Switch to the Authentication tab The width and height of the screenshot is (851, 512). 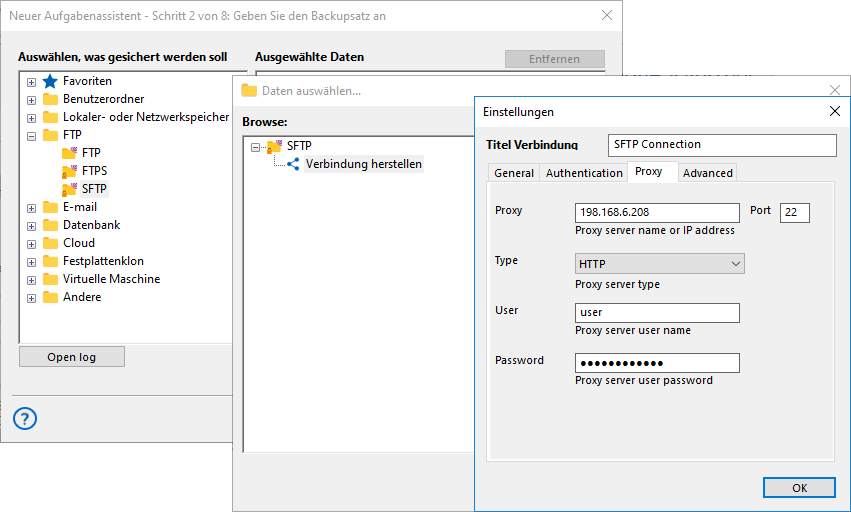pyautogui.click(x=584, y=173)
